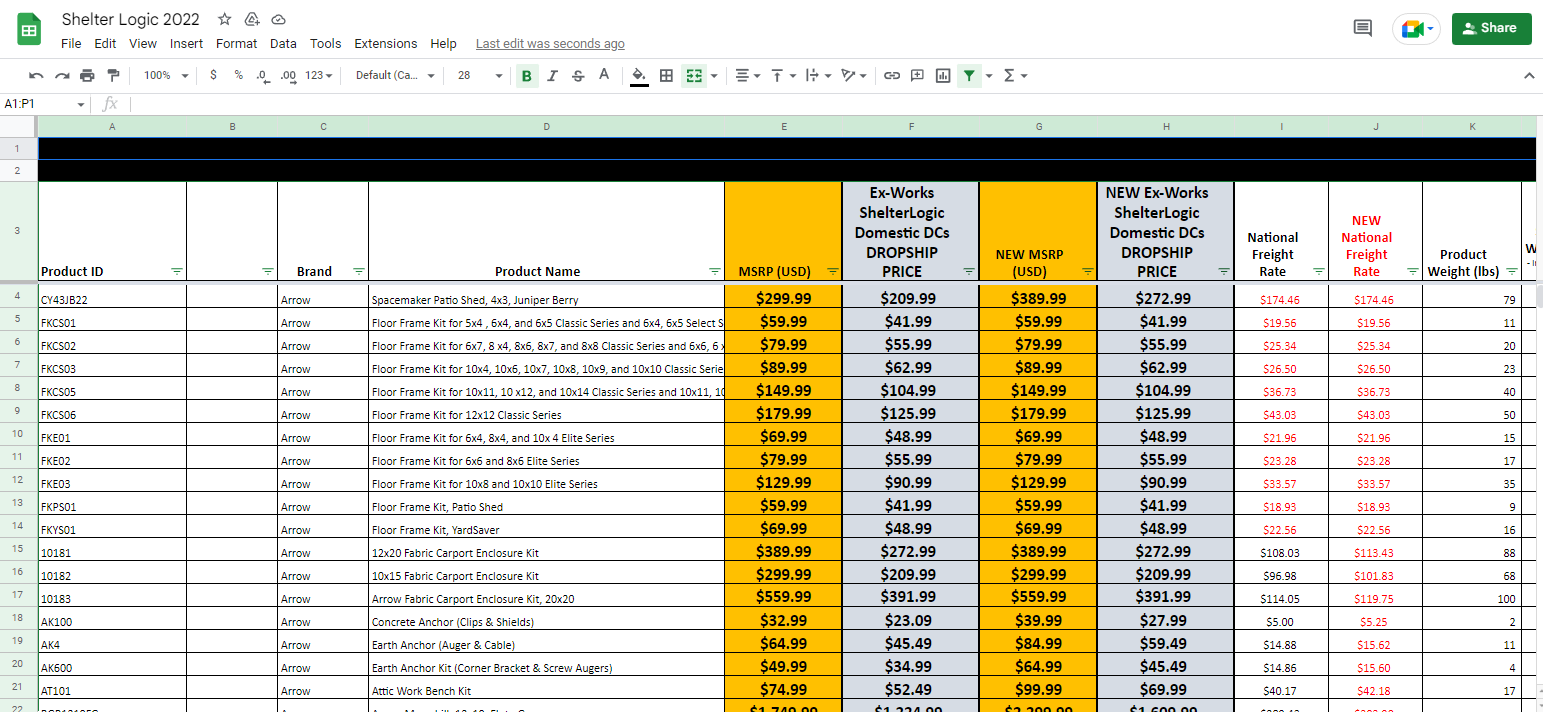Open Product Name column filter
Screen dimensions: 1543x712
click(714, 271)
